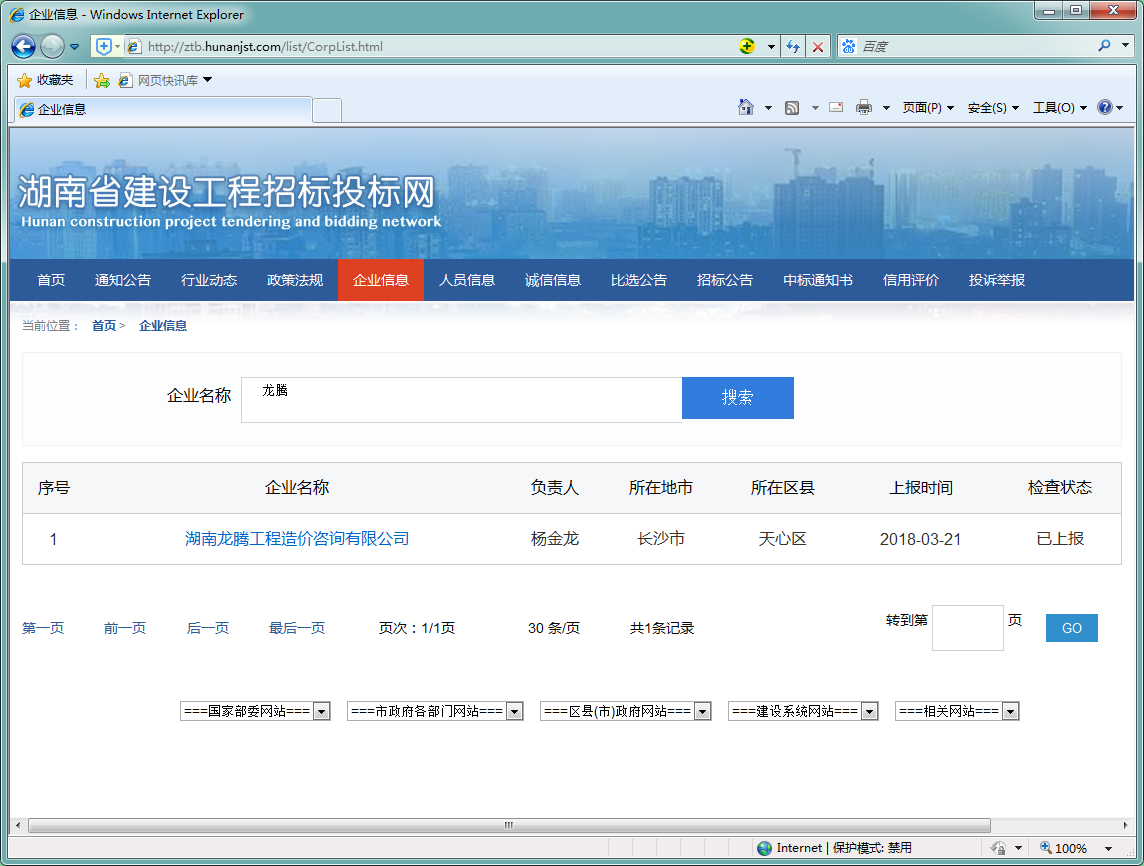Click the RSS feeds icon
The height and width of the screenshot is (866, 1144).
[792, 108]
